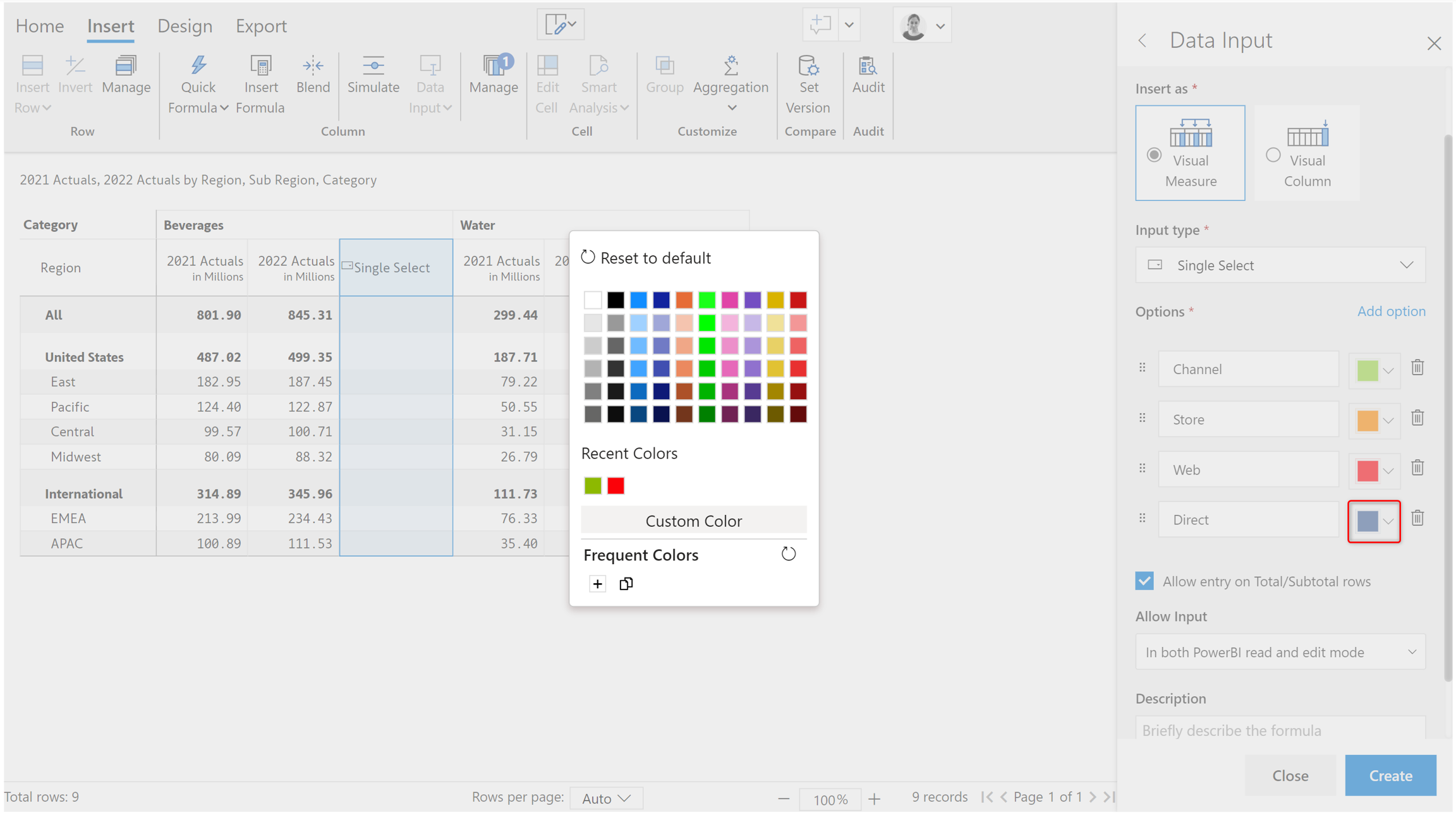
Task: Select the Visual Column radio option
Action: 1273,155
